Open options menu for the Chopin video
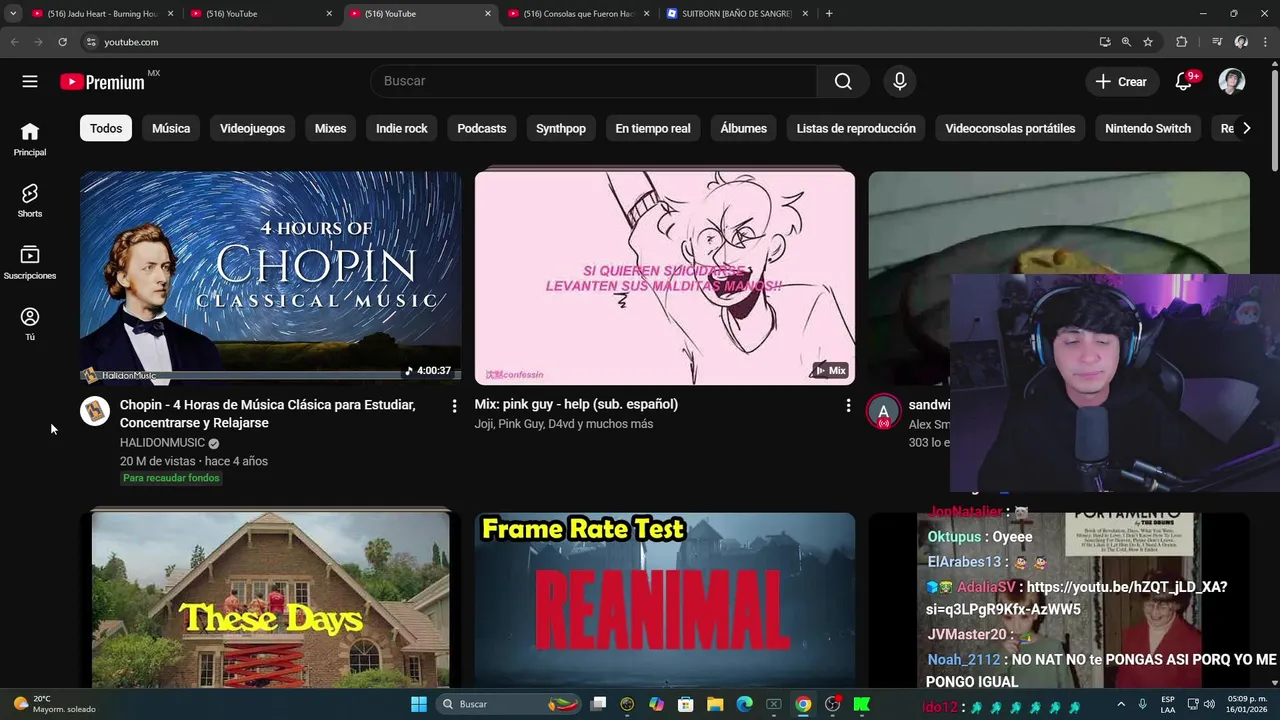This screenshot has width=1280, height=720. pyautogui.click(x=454, y=406)
